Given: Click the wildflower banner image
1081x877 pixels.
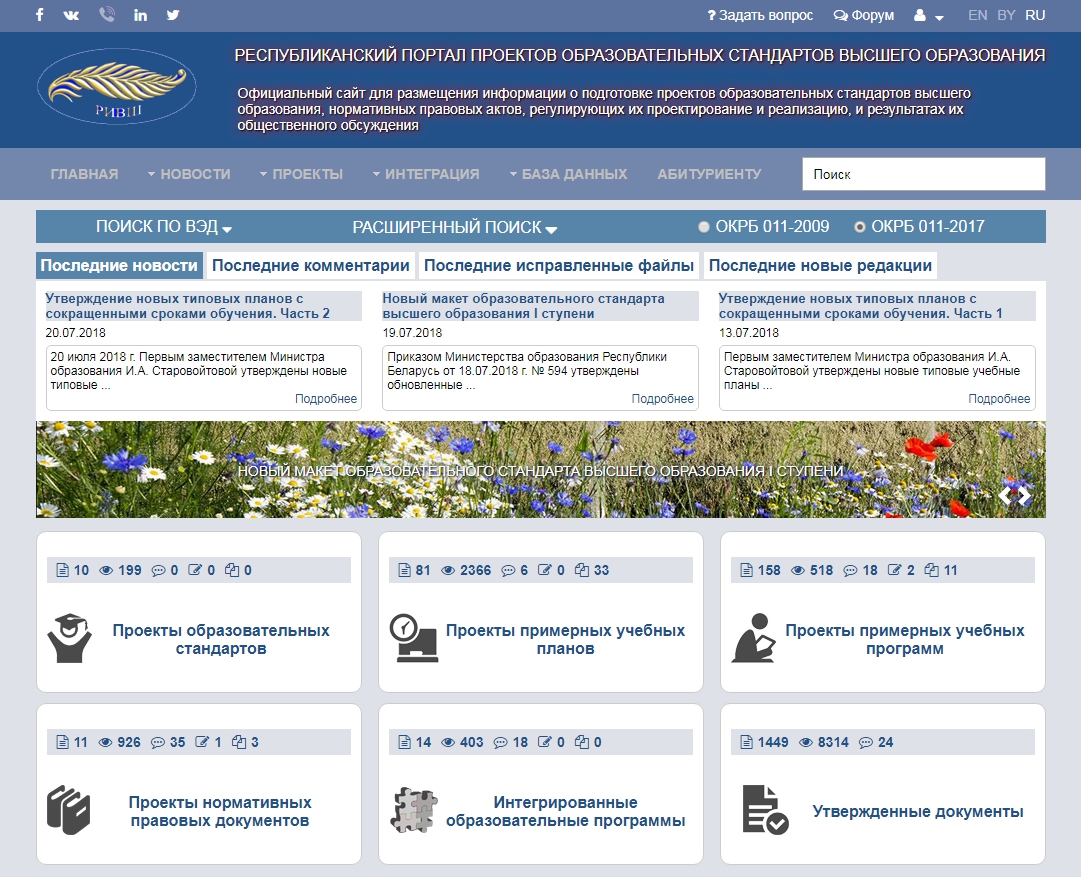Looking at the screenshot, I should 540,470.
